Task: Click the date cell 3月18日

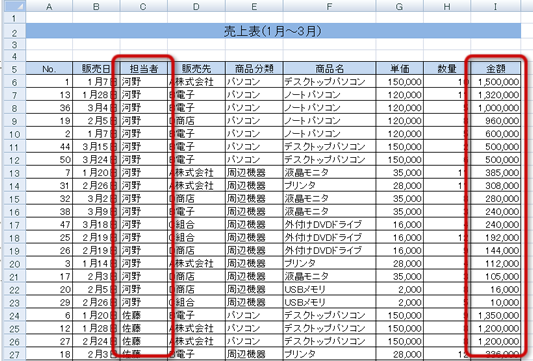Action: click(x=96, y=224)
